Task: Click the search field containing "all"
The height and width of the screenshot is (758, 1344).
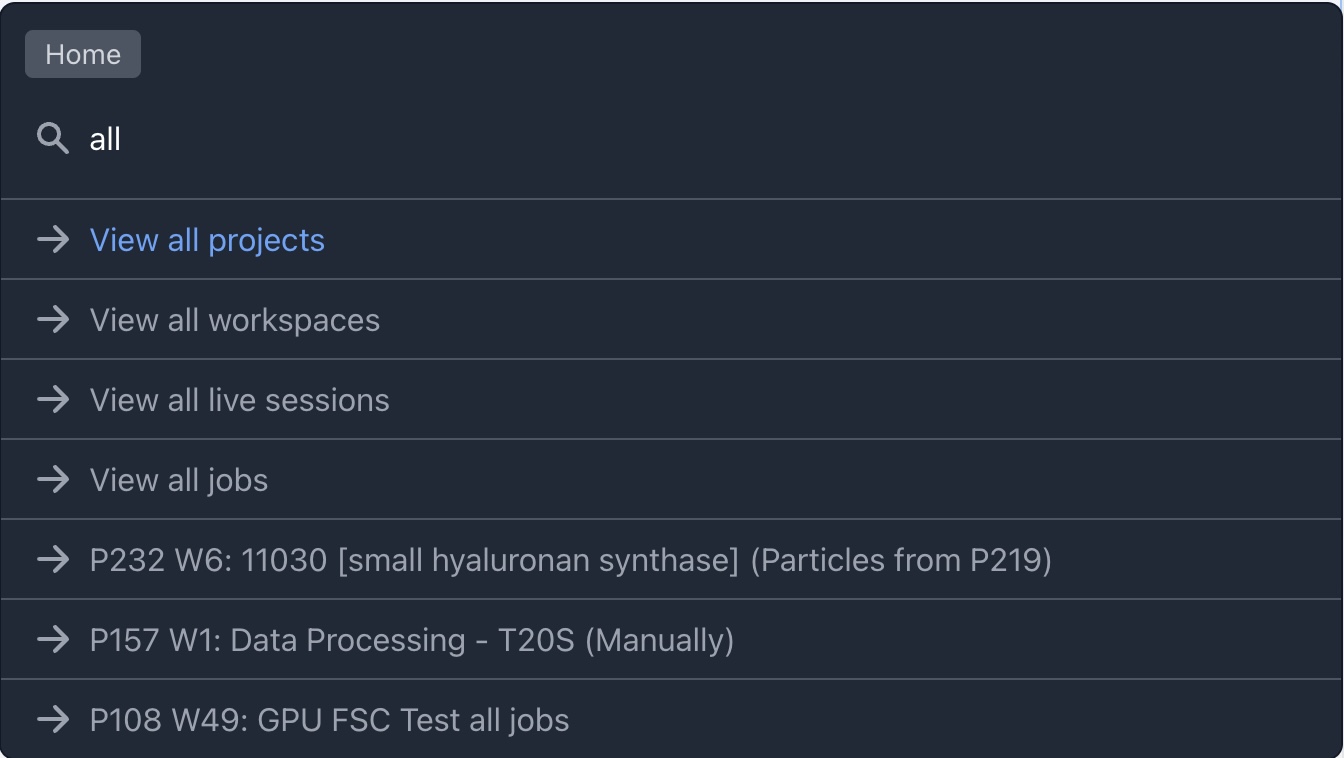Action: tap(600, 138)
